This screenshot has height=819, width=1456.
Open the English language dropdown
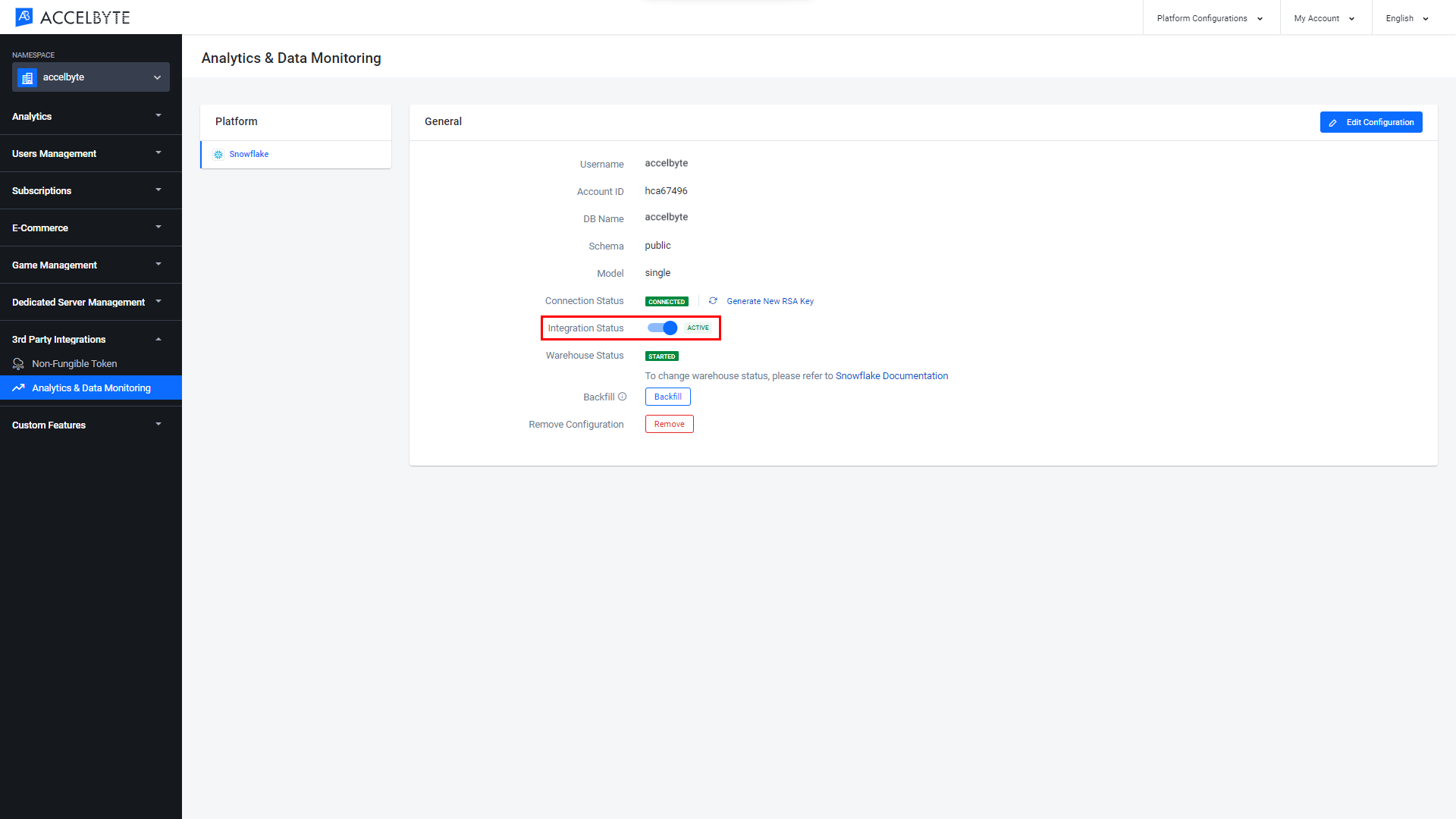tap(1407, 17)
